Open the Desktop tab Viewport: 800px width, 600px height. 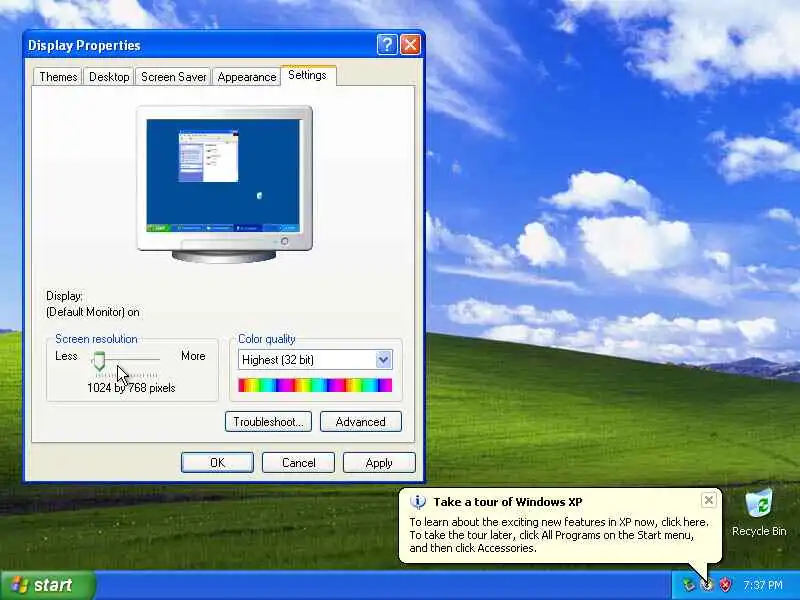[x=109, y=77]
